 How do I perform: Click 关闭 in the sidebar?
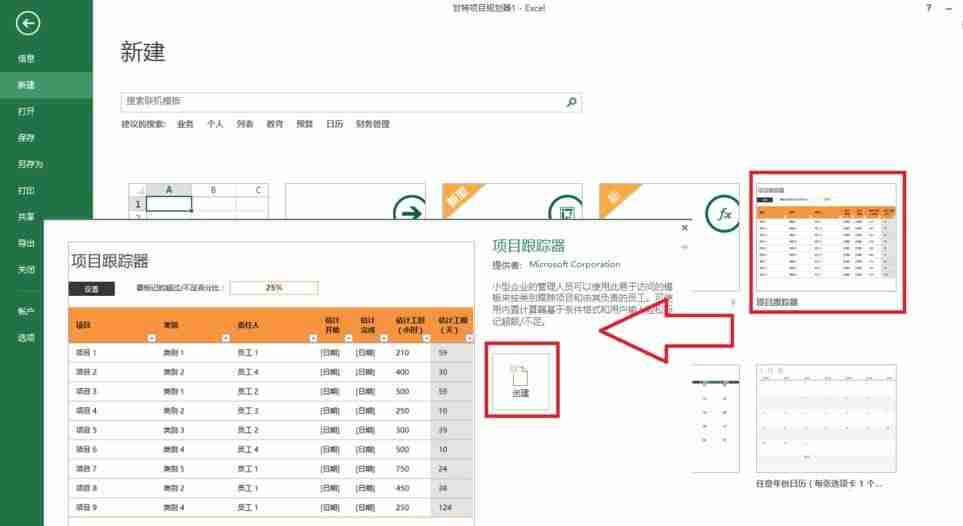26,270
